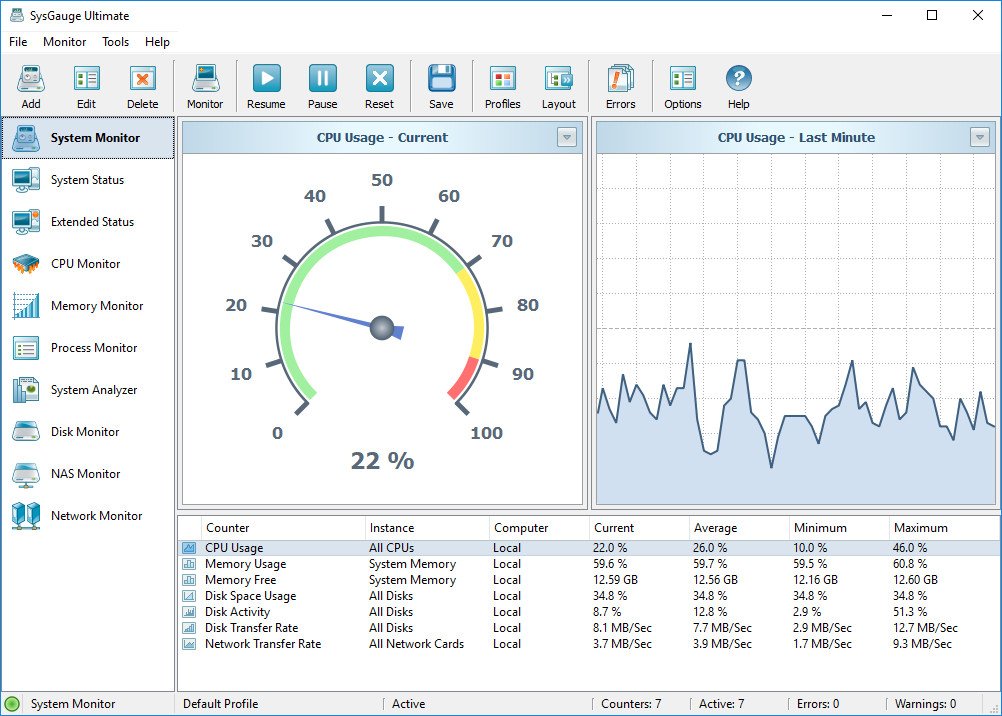Screen dimensions: 1002x716
Task: Switch to Network Monitor in the sidebar
Action: point(96,516)
